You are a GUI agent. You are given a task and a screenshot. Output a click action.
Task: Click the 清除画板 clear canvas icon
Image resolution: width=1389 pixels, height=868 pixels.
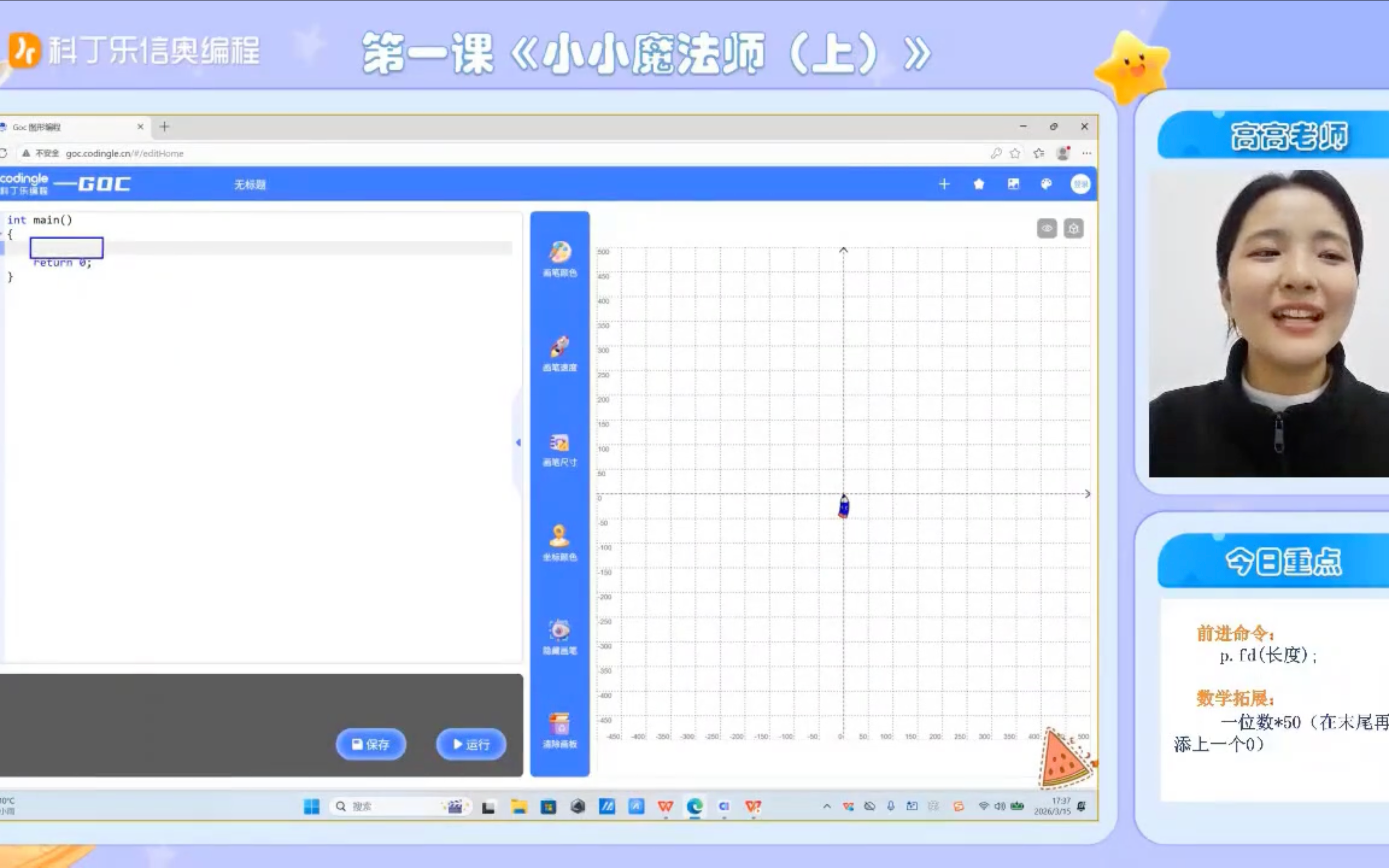[559, 731]
